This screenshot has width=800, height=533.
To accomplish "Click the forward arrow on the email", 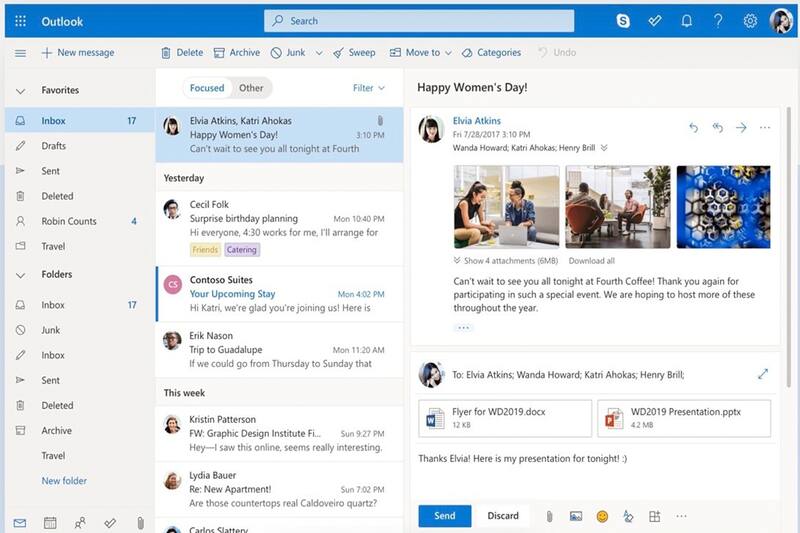I will point(741,127).
